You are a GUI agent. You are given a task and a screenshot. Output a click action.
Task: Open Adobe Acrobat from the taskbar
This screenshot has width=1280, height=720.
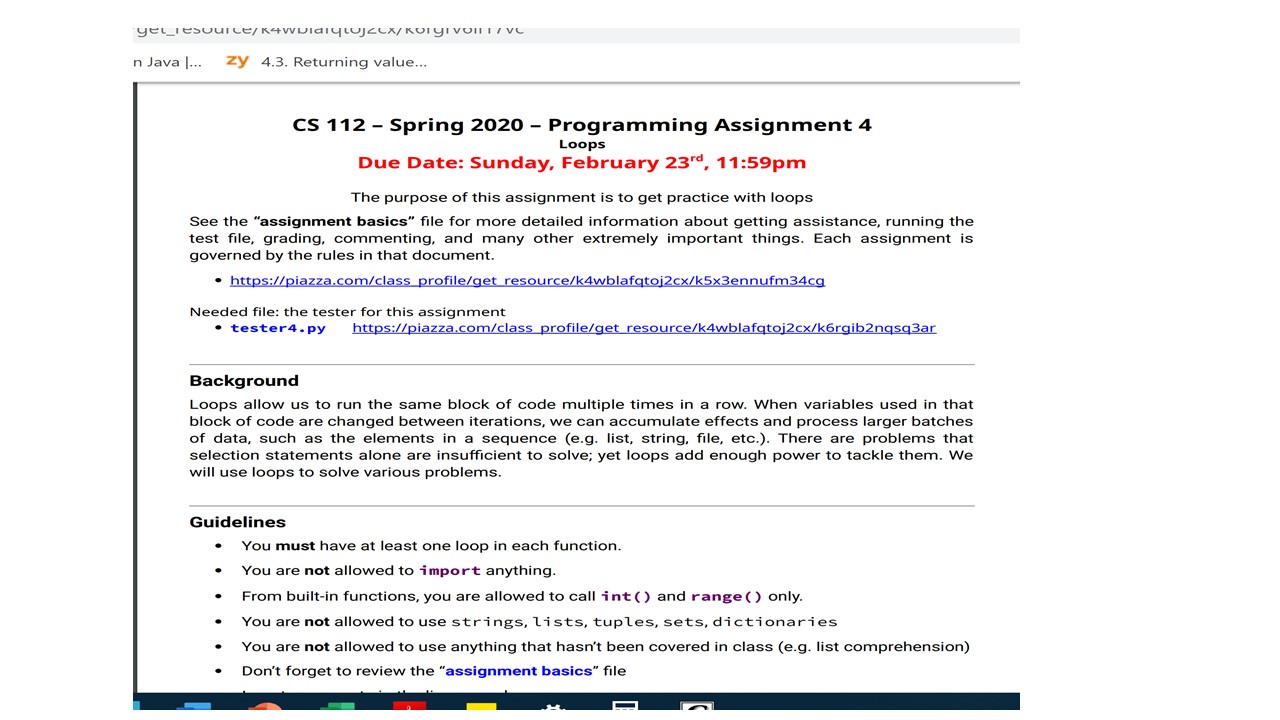[x=410, y=708]
